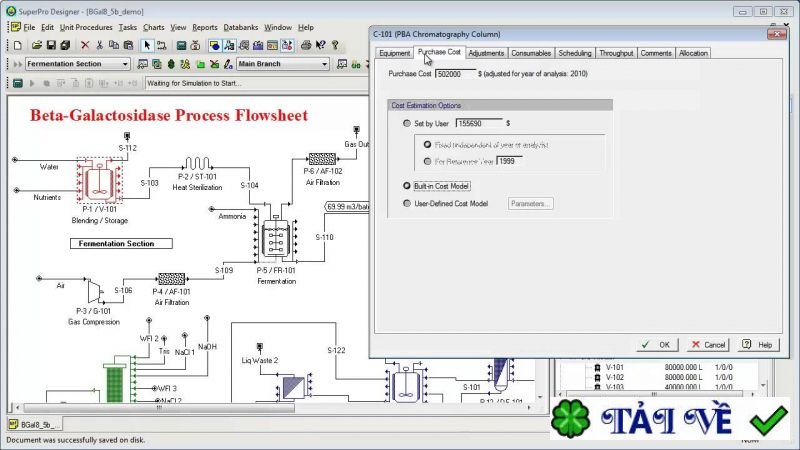
Task: Click the P-5 / FR-101 fermentor icon
Action: pos(276,237)
